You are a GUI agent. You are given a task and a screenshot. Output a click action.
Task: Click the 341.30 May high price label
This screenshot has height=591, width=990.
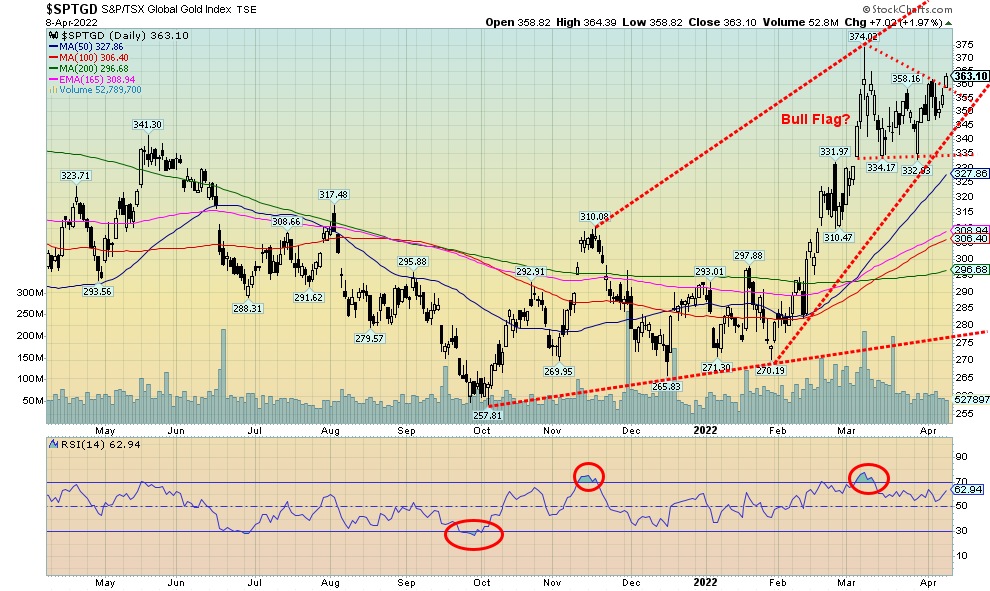(x=147, y=125)
